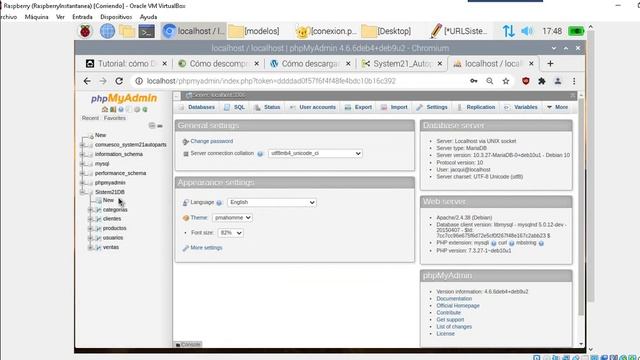Switch to the Status tab
The height and width of the screenshot is (360, 640).
coord(267,107)
